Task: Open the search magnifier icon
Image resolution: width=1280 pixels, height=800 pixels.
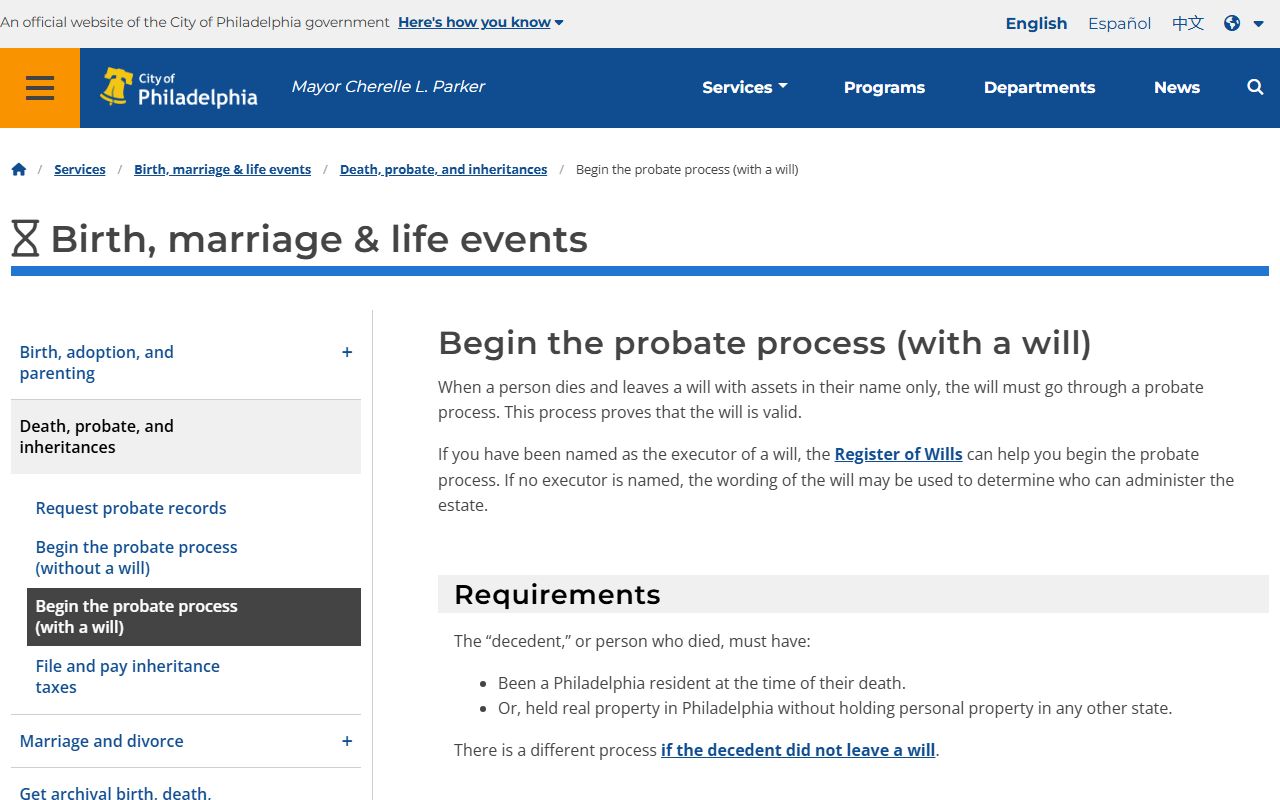Action: [x=1255, y=87]
